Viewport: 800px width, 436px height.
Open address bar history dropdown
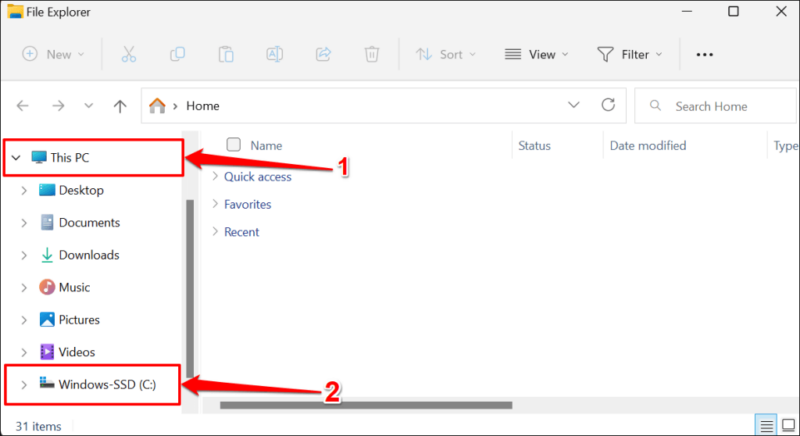573,105
